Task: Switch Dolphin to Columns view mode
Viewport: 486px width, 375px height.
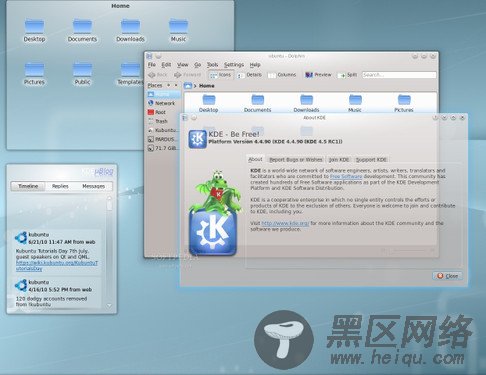Action: (282, 75)
